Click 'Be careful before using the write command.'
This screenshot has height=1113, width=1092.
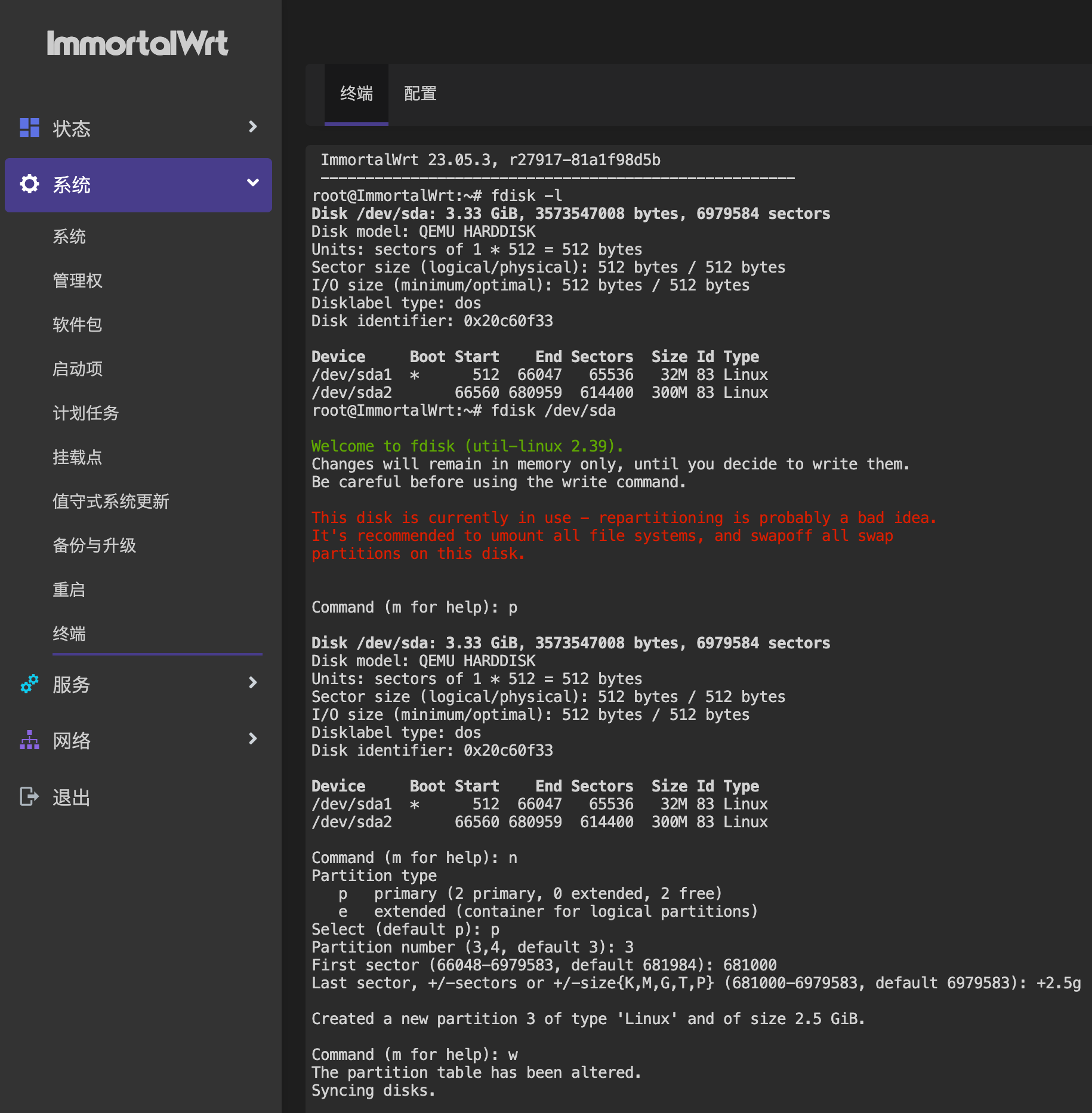tap(499, 482)
